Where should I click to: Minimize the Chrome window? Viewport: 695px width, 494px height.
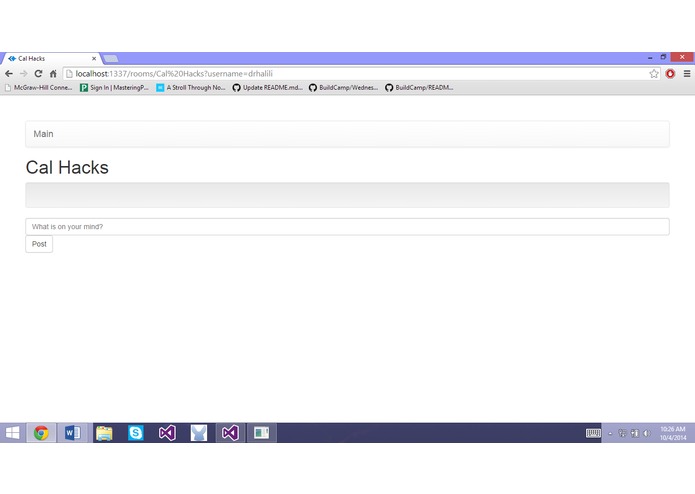pyautogui.click(x=650, y=58)
